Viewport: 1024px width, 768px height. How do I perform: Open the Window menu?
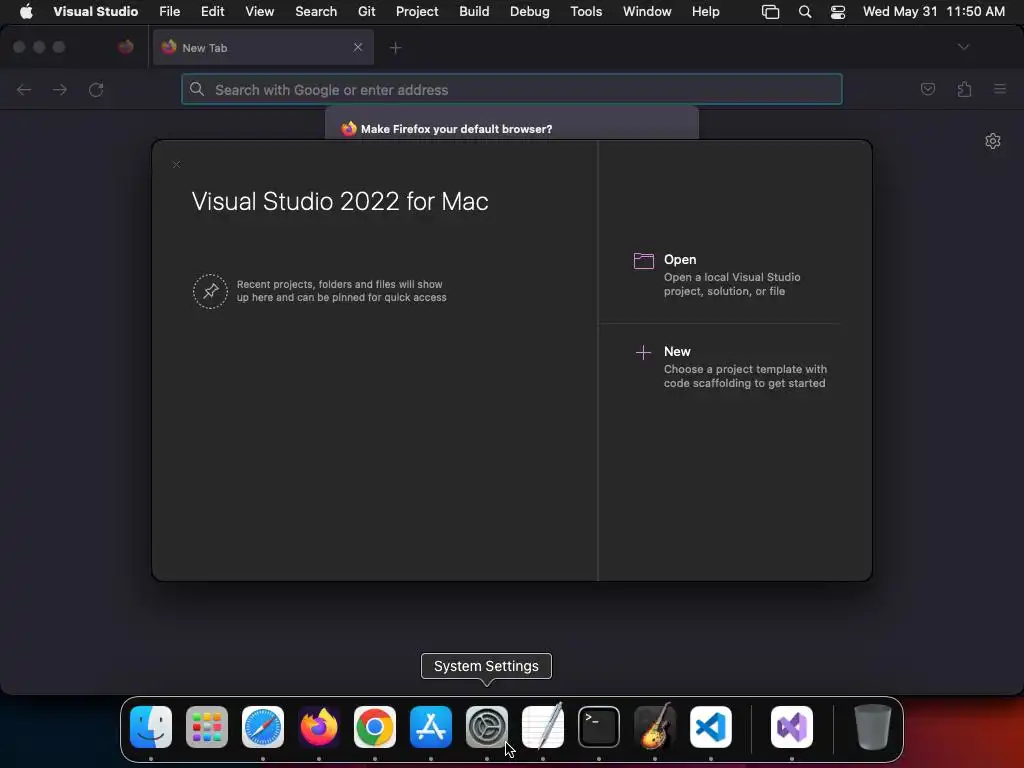click(647, 11)
